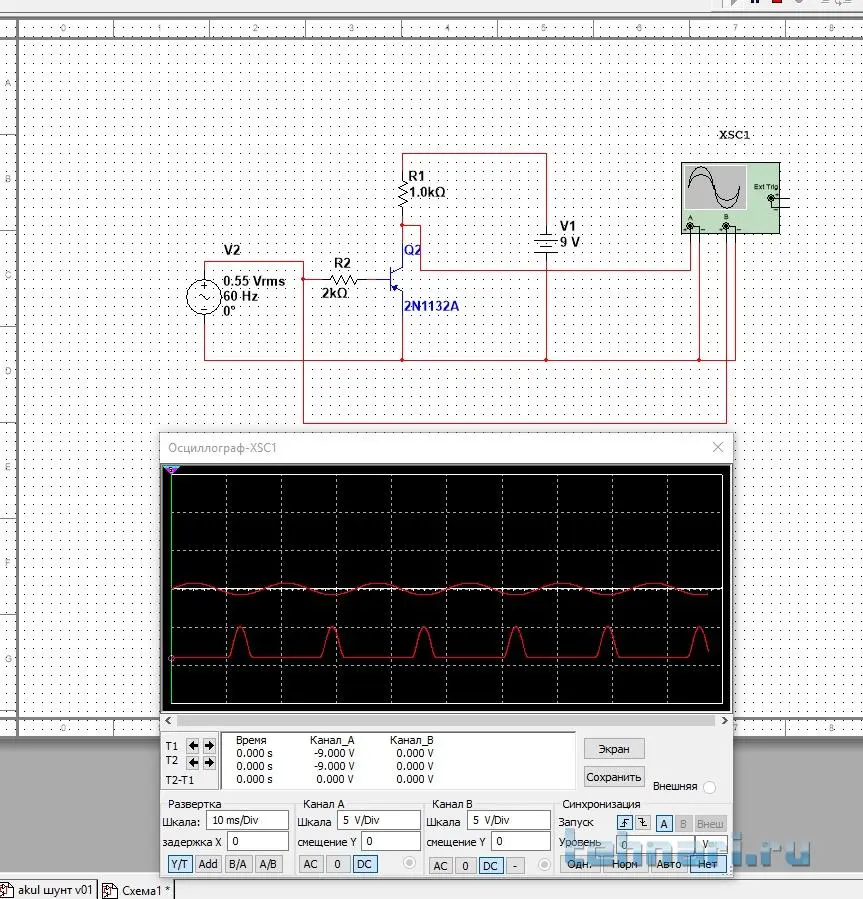
Task: Enable AC coupling for Канал A
Action: tap(311, 864)
